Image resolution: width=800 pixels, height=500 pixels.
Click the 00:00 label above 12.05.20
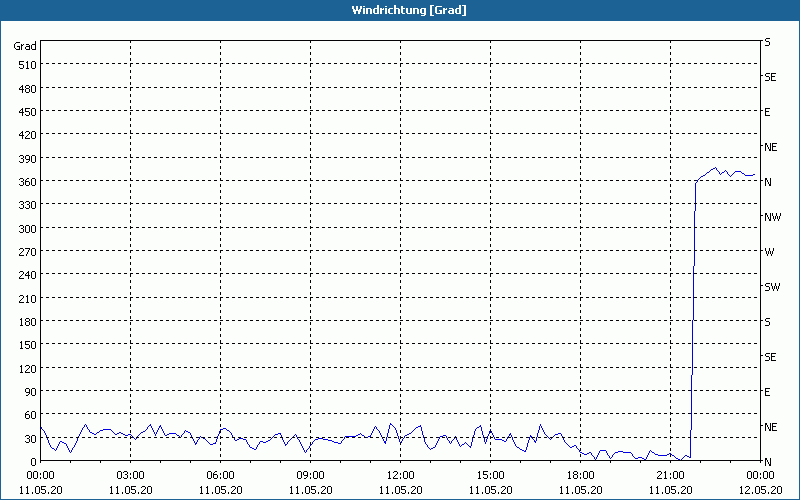[760, 476]
